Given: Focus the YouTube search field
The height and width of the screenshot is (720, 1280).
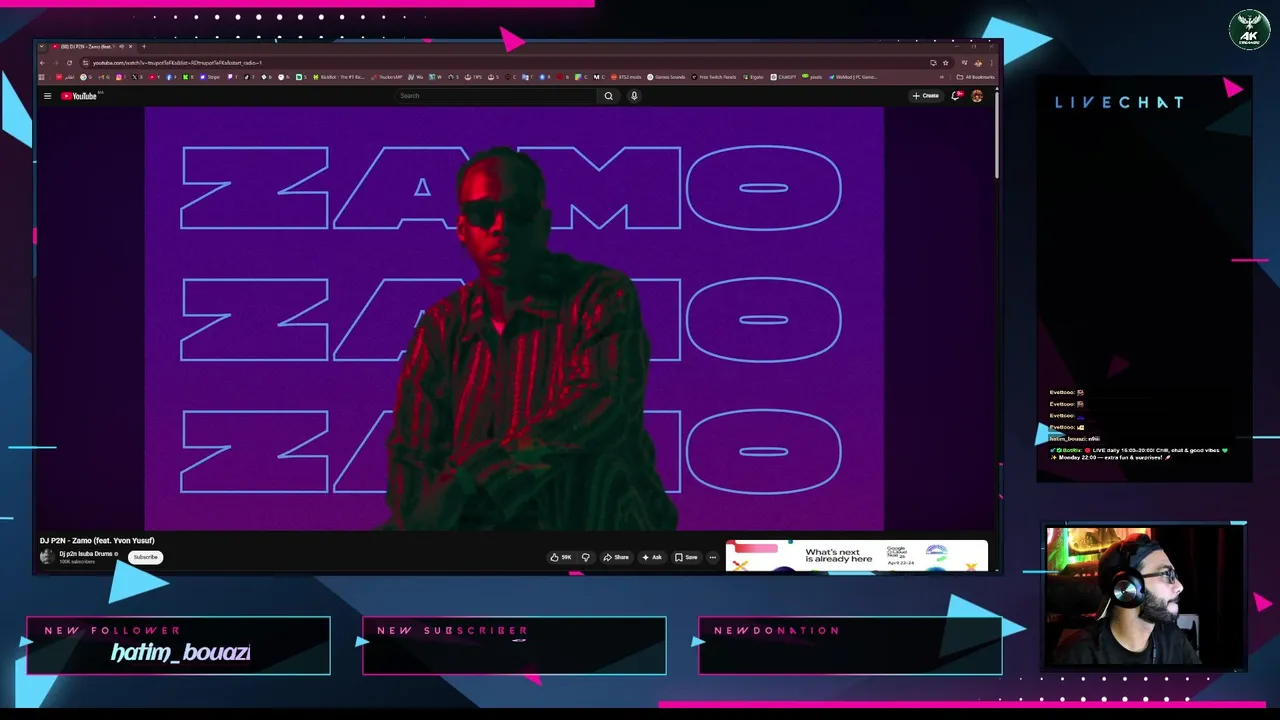Looking at the screenshot, I should 495,96.
